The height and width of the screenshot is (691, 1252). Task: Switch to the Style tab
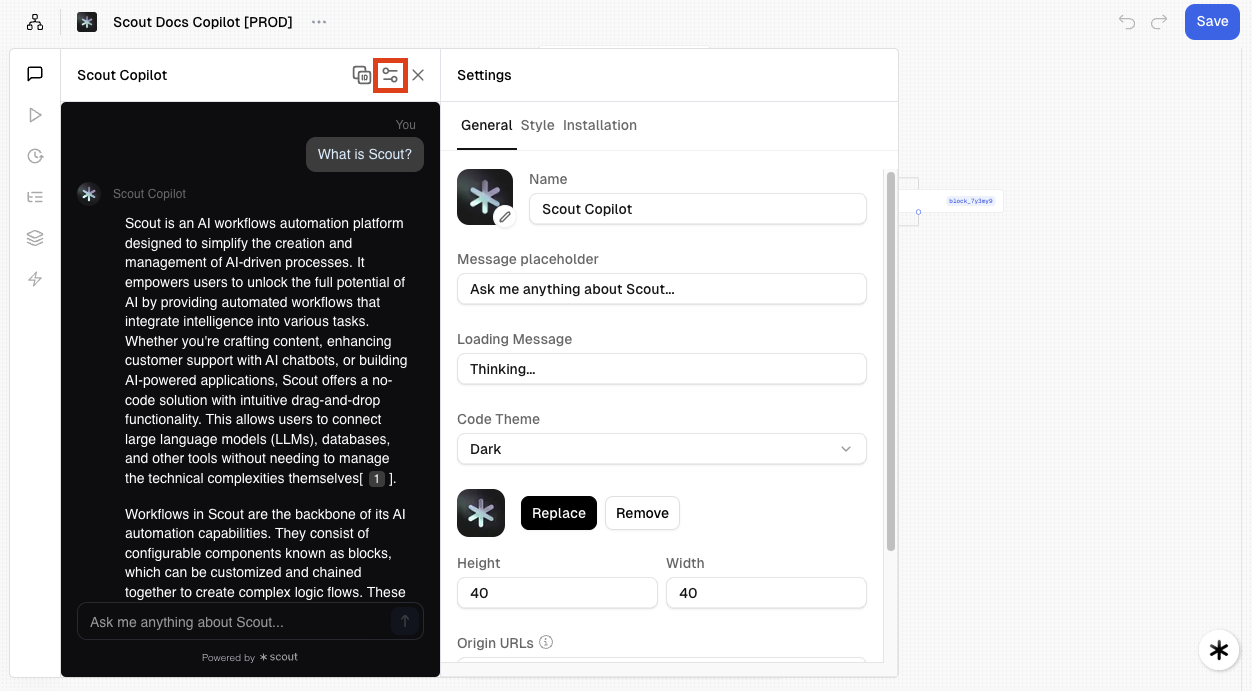tap(537, 125)
